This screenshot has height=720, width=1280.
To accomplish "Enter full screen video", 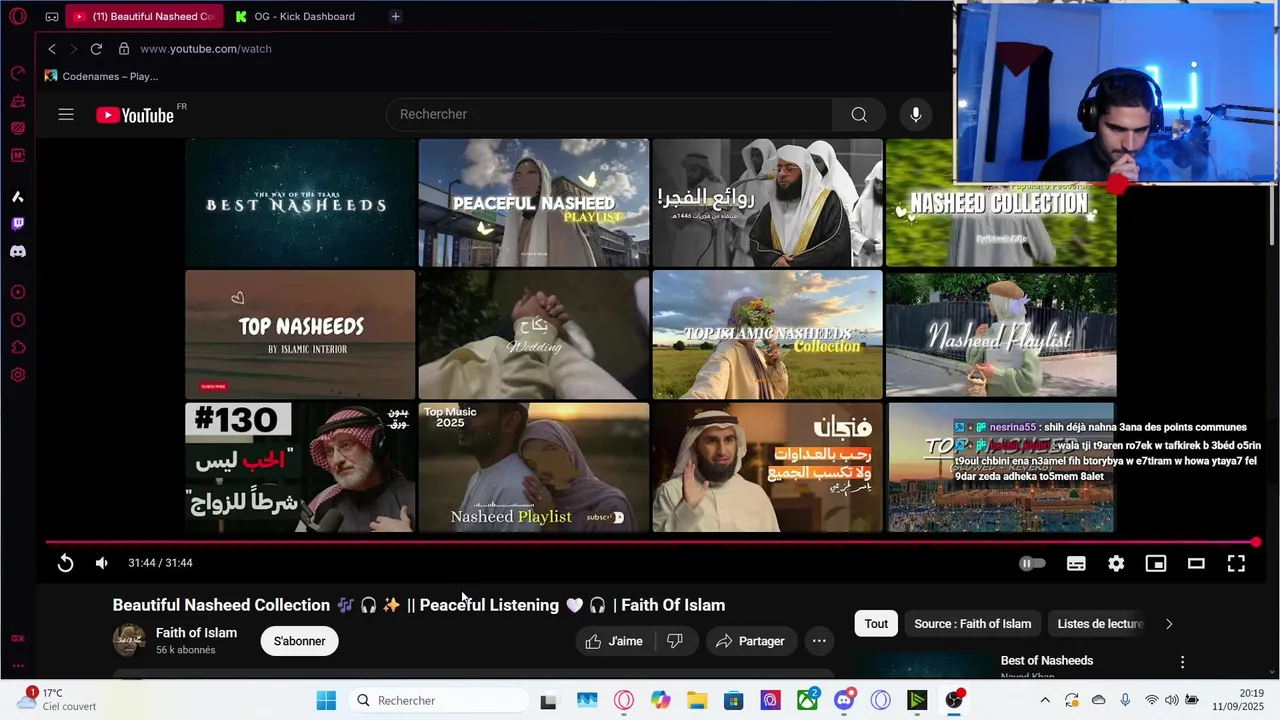I will coord(1236,563).
